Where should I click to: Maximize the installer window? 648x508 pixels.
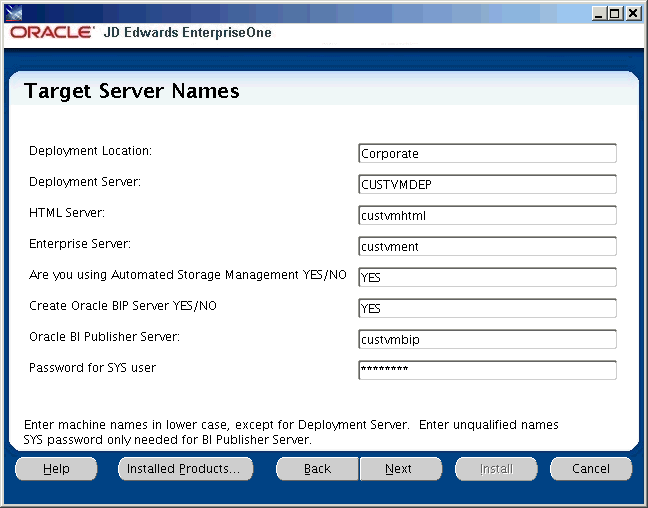click(x=615, y=14)
